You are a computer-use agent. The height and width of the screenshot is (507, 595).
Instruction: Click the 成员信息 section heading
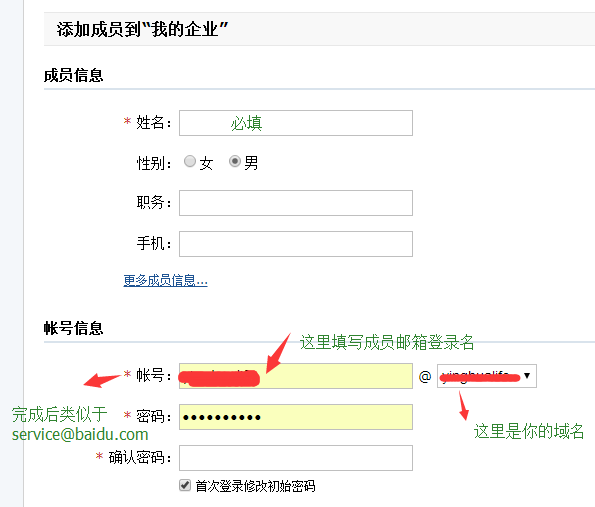pyautogui.click(x=74, y=75)
